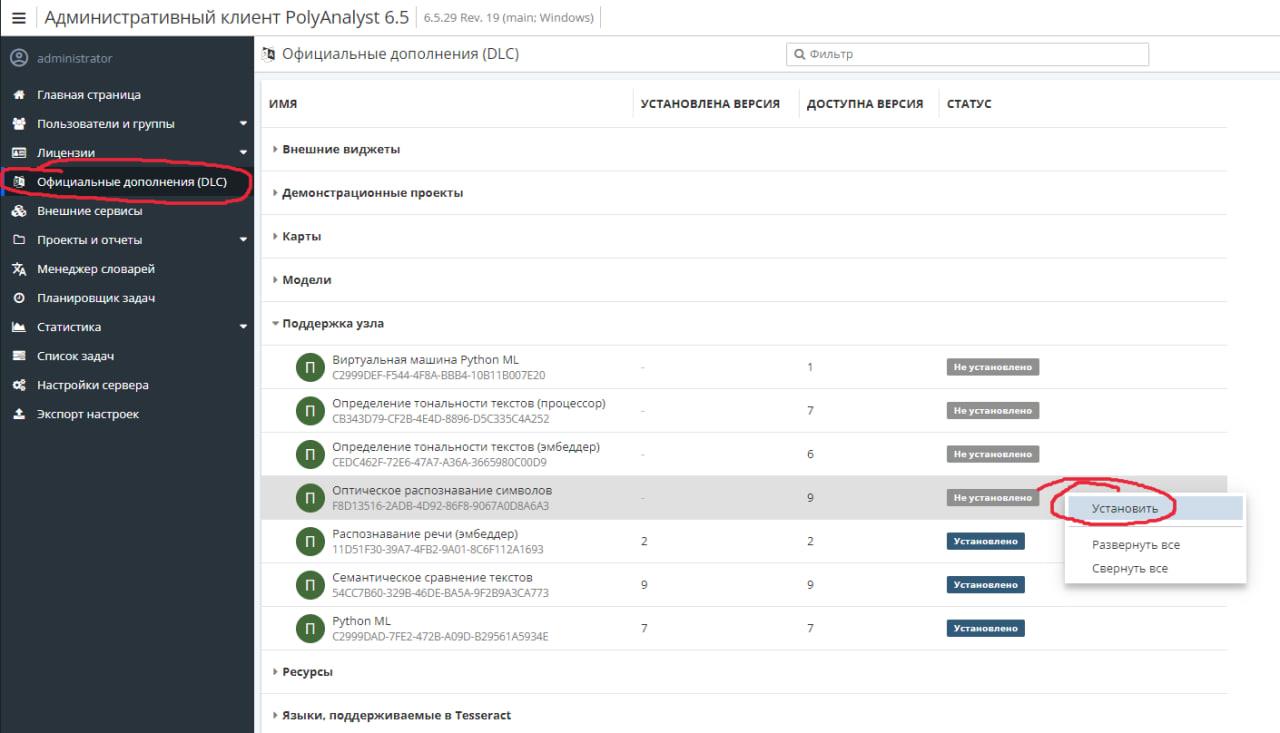Open Список задач in sidebar
The width and height of the screenshot is (1280, 733).
[x=75, y=356]
